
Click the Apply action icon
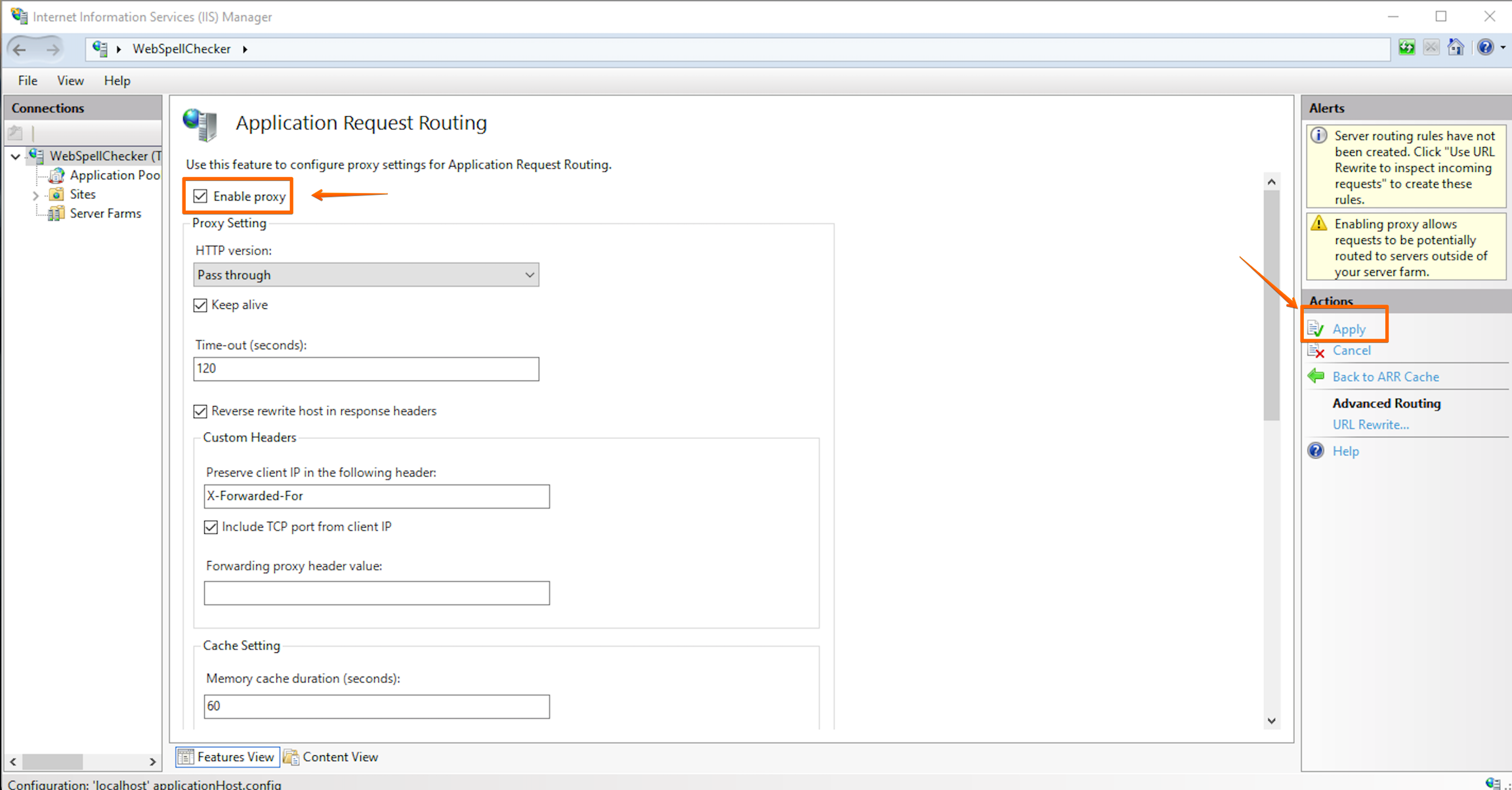pos(1316,329)
